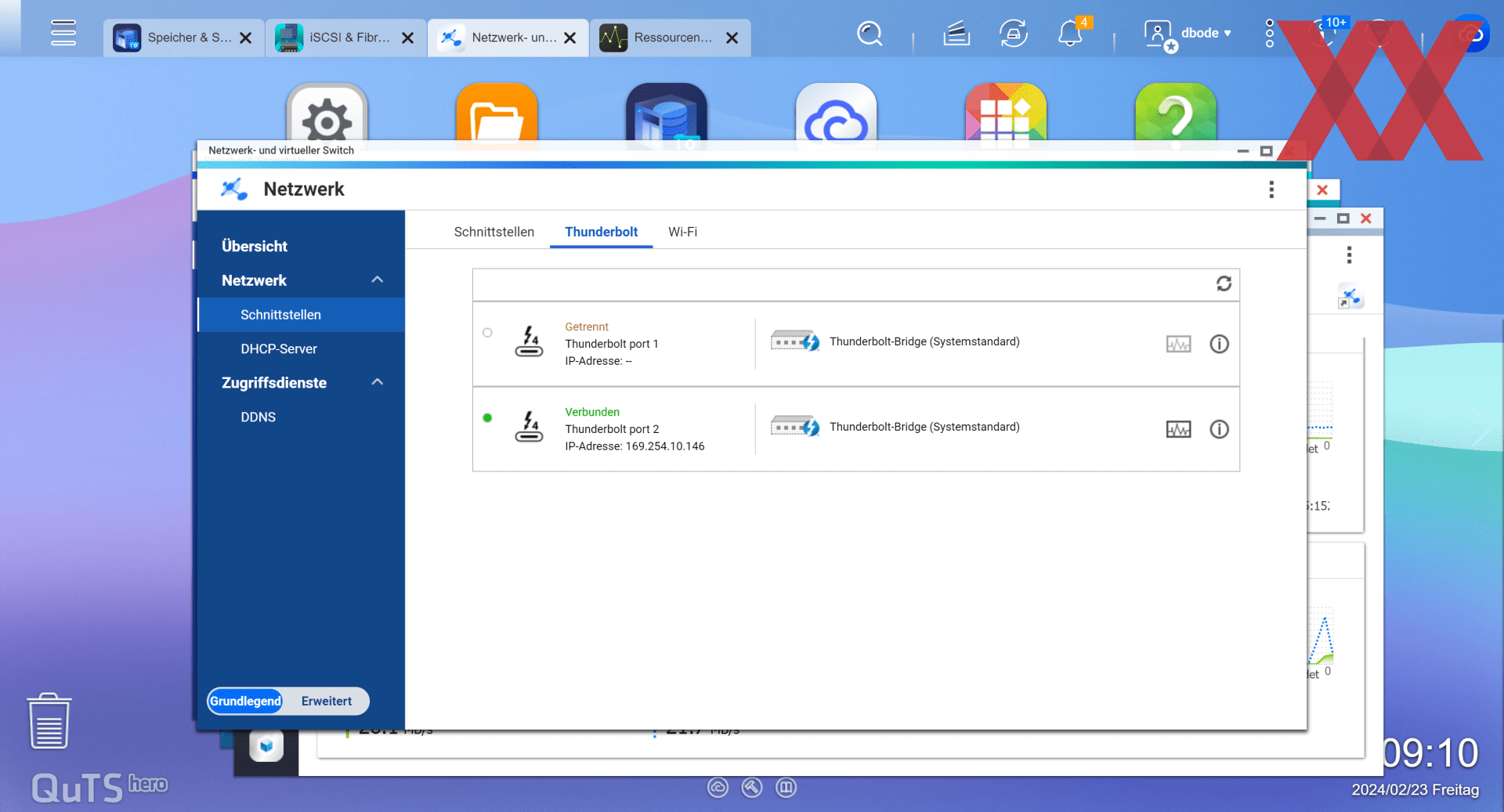Click the Getrennt status of port 1

[x=587, y=327]
